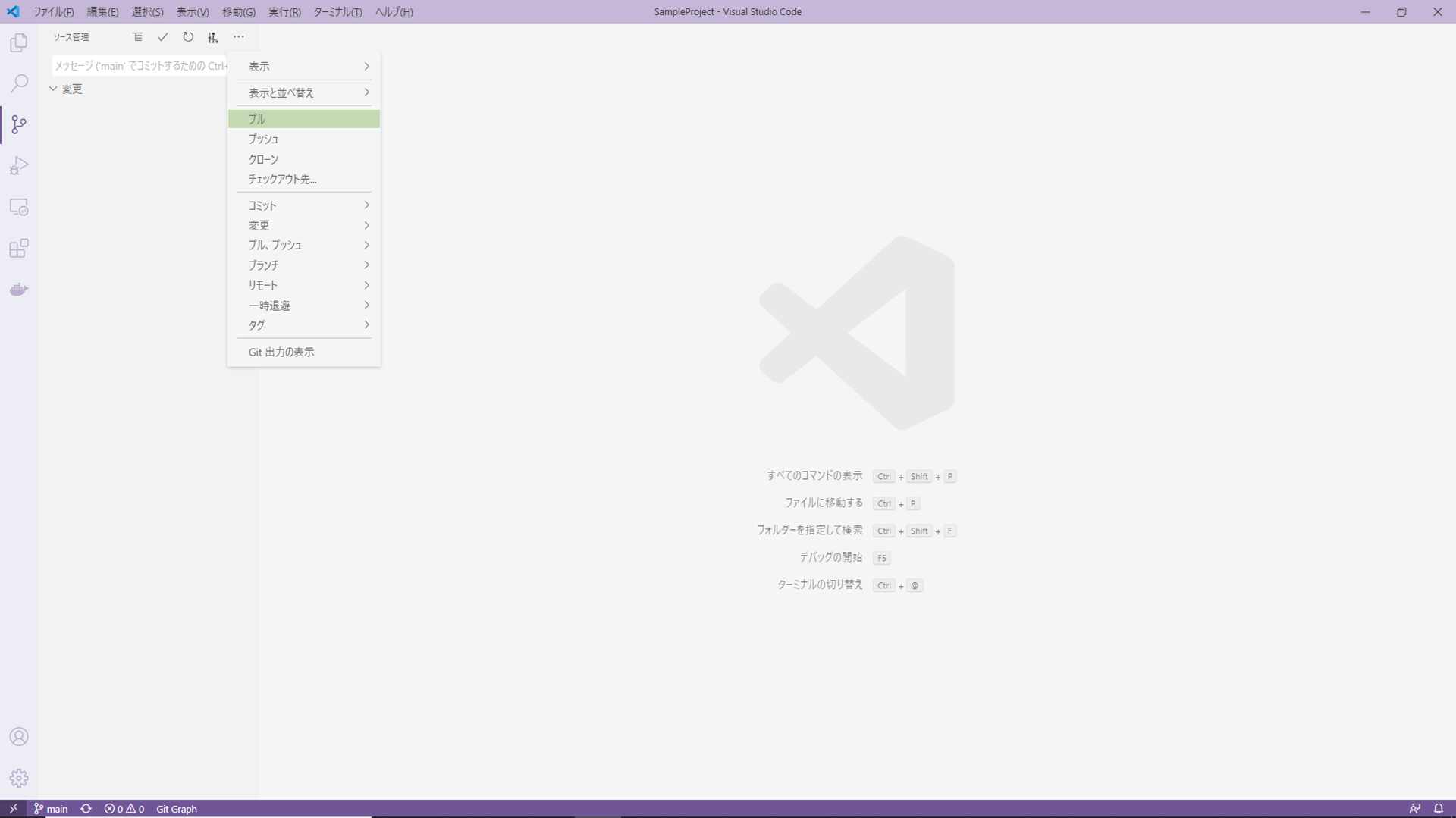The image size is (1456, 818).
Task: Open the Accounts menu icon
Action: coord(19,737)
